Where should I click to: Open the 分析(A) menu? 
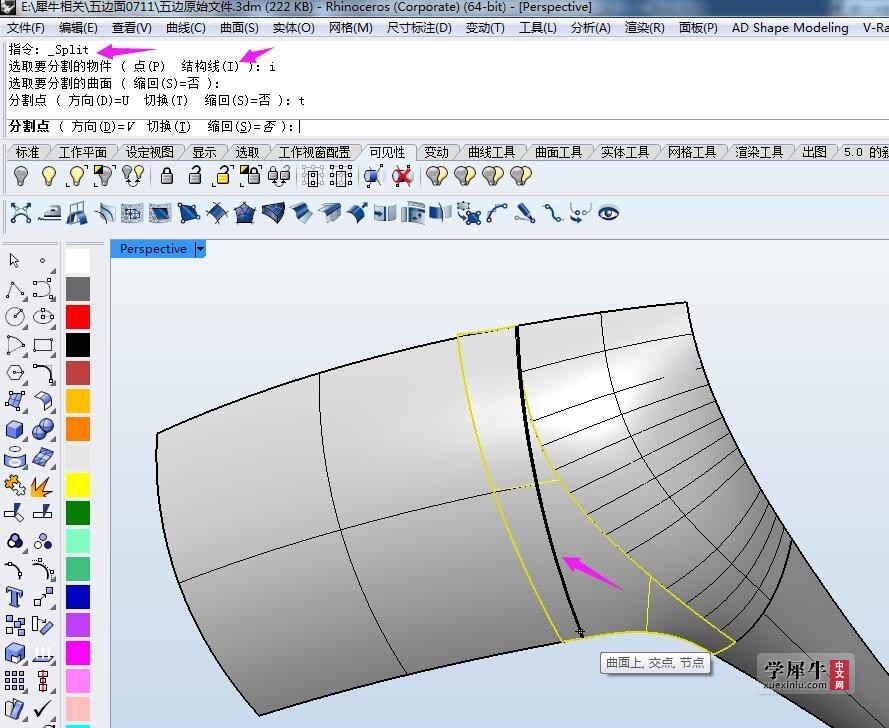(590, 28)
